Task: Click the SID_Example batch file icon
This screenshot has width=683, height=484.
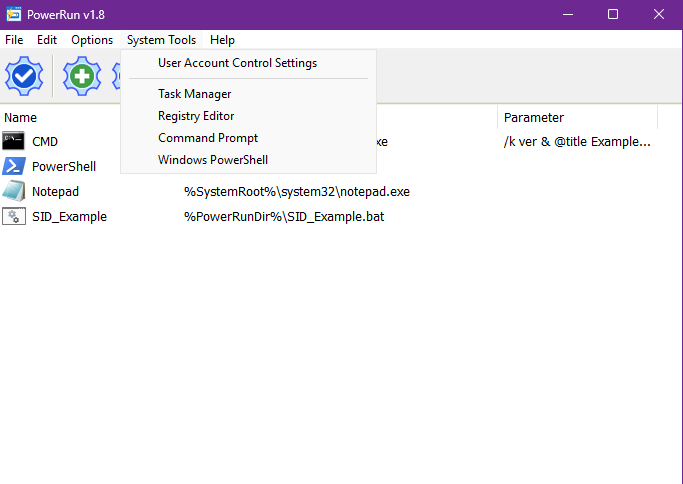Action: click(14, 217)
